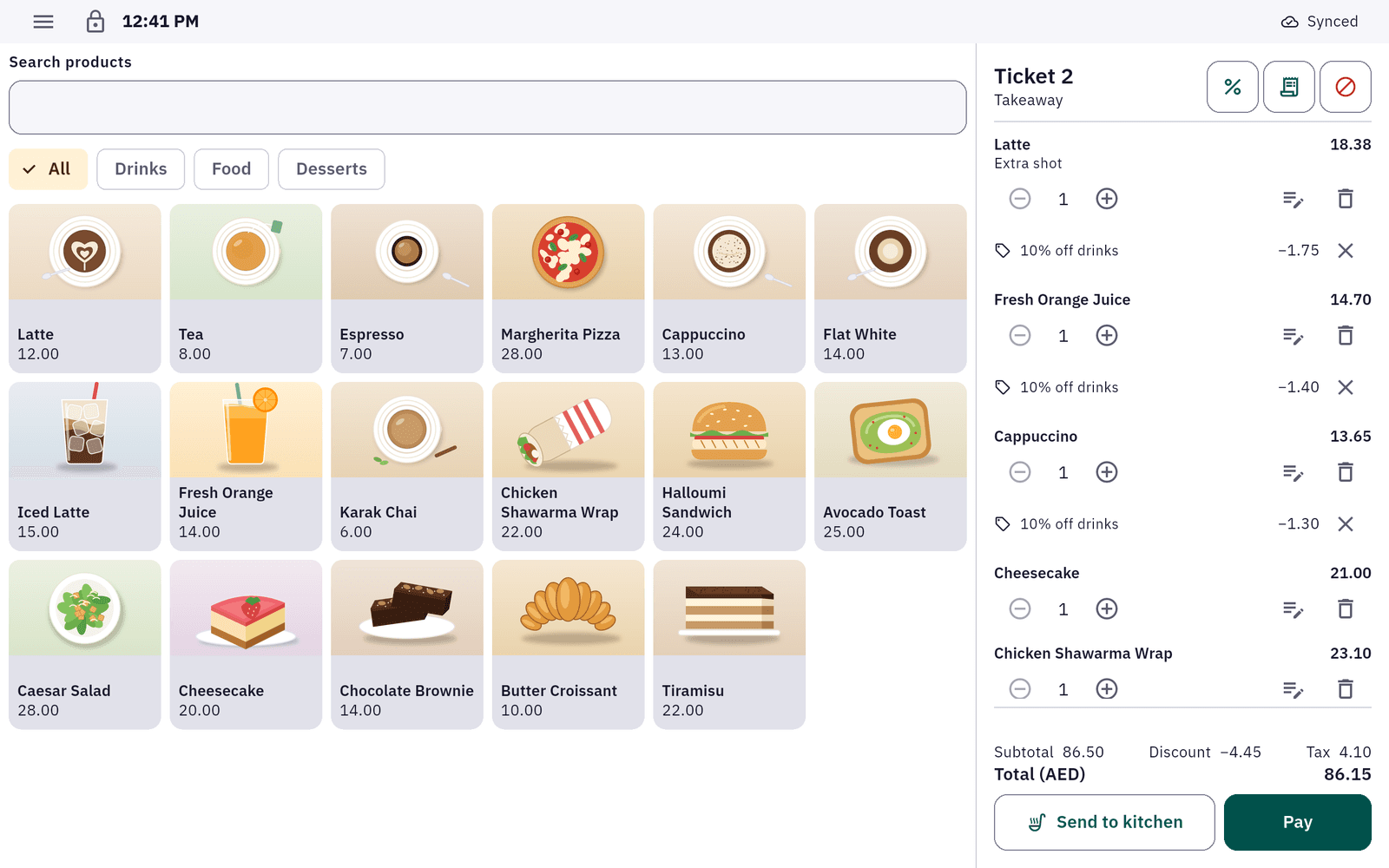Void the ticket with the red cancel icon
The width and height of the screenshot is (1389, 868).
point(1346,87)
